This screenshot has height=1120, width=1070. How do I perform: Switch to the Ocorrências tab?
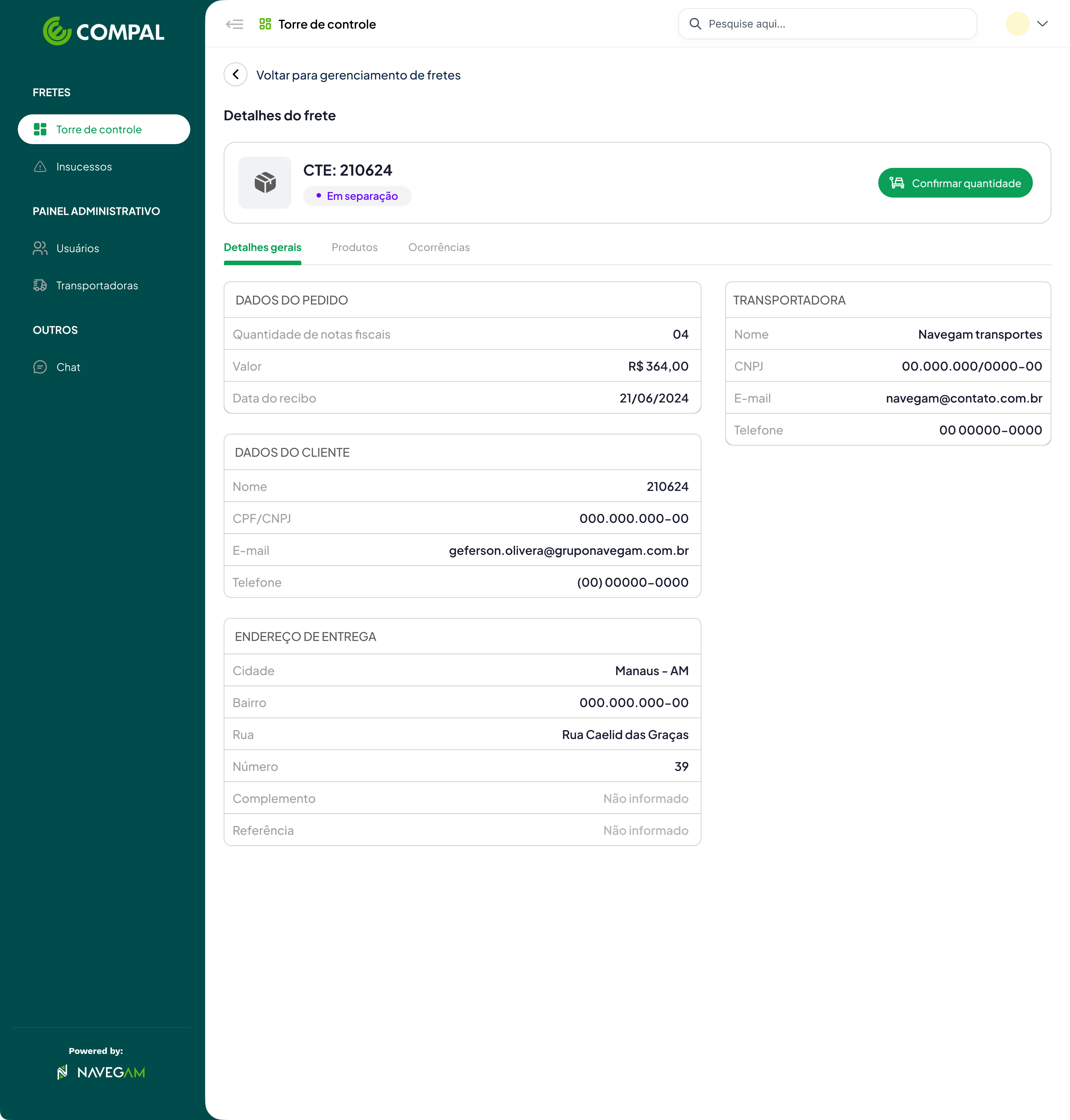pos(439,247)
